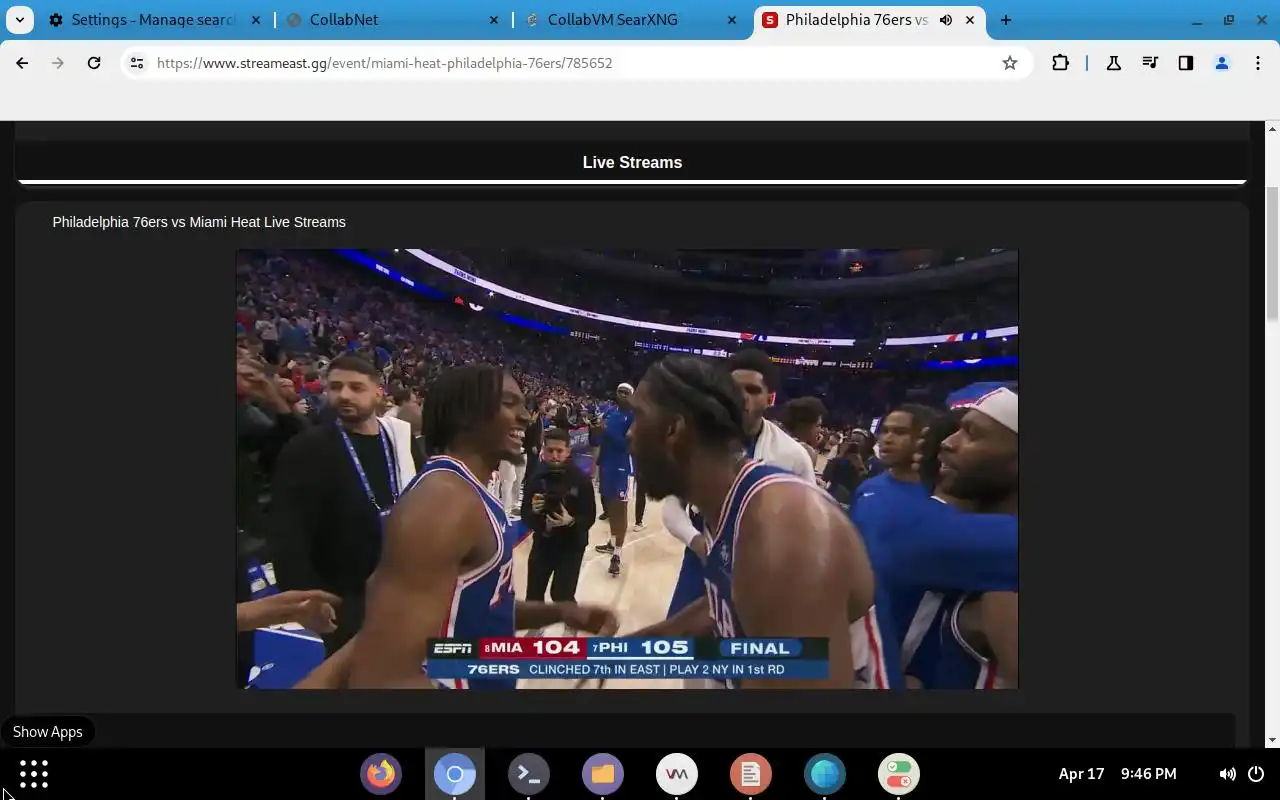Show Apps grid in the taskbar

(x=34, y=774)
